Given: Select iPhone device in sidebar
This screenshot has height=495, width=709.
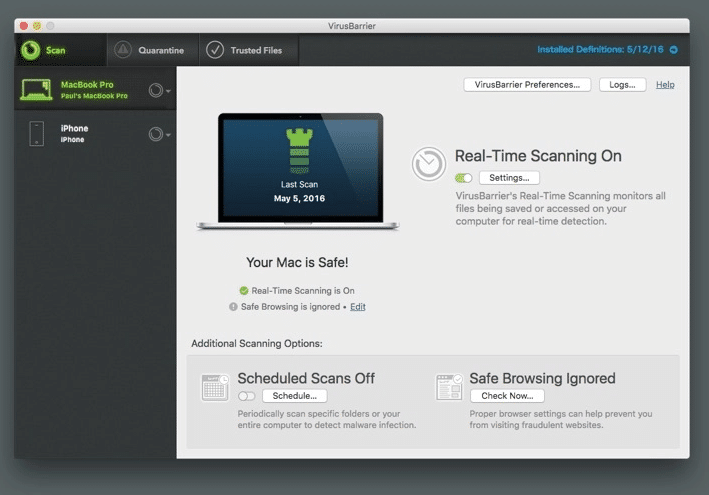Looking at the screenshot, I should pos(95,133).
